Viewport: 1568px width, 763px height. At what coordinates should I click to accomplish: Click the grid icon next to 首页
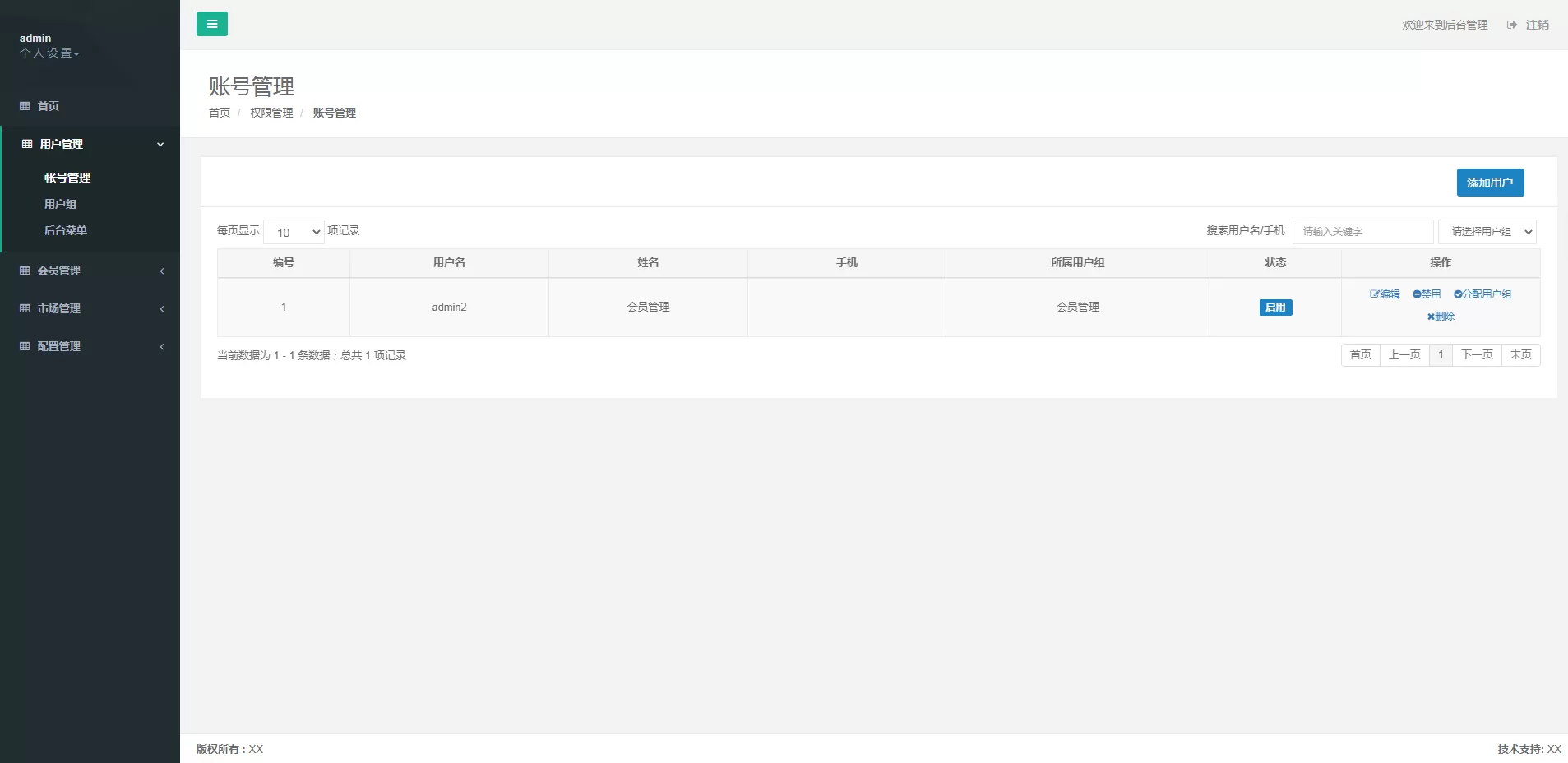(25, 106)
